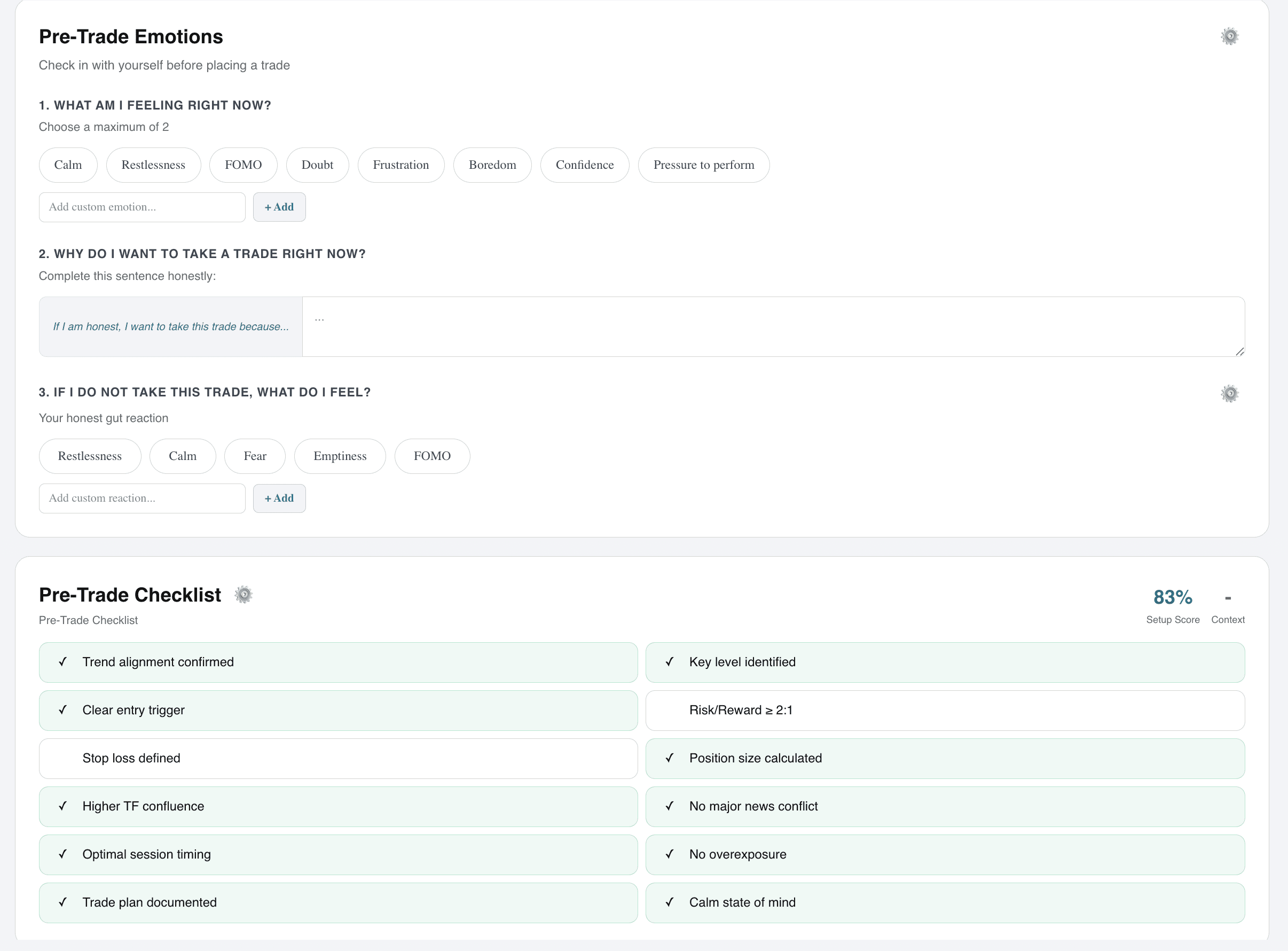Select the "Calm" emotion chip

[x=68, y=165]
